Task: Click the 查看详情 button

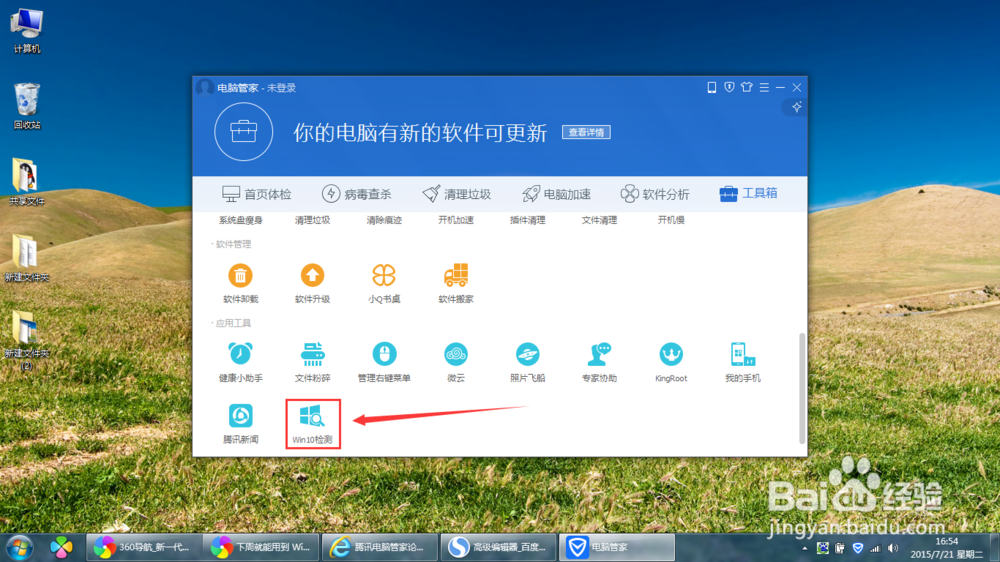Action: coord(586,132)
